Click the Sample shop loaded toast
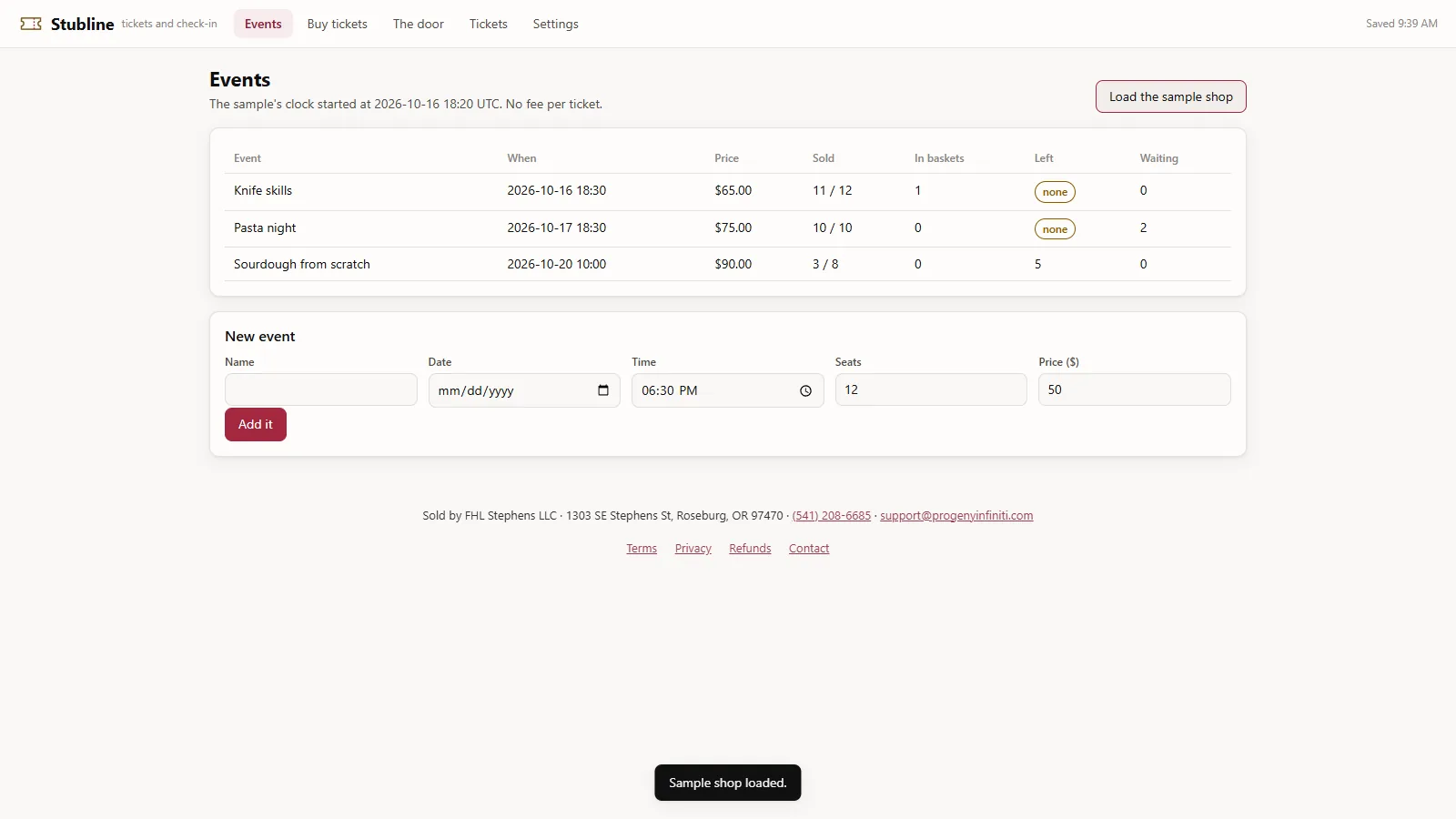 [x=728, y=783]
